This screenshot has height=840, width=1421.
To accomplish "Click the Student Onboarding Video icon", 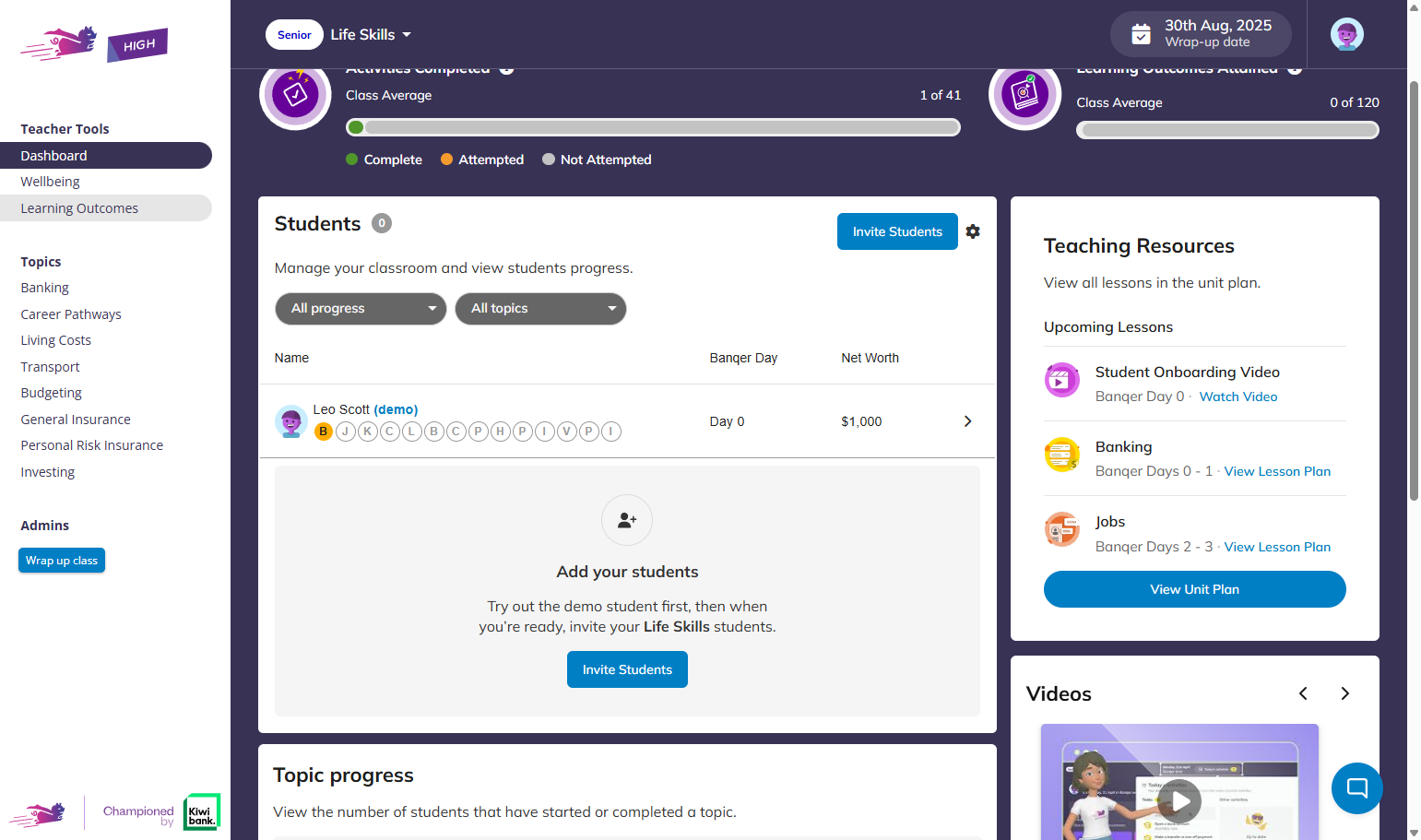I will [1061, 380].
